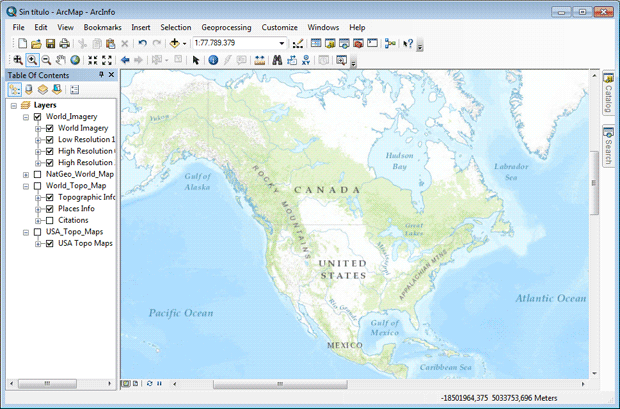Click the Fixed Zoom In icon
Viewport: 620px width, 409px height.
[x=93, y=60]
